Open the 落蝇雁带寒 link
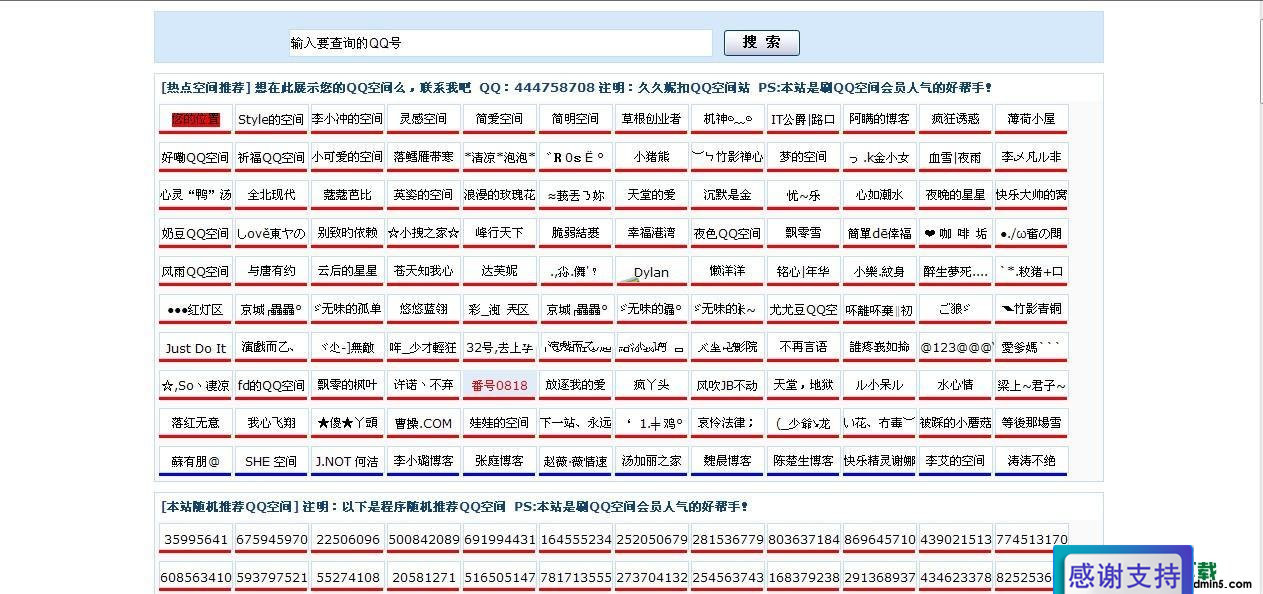Screen dimensions: 1263x594 coord(423,157)
